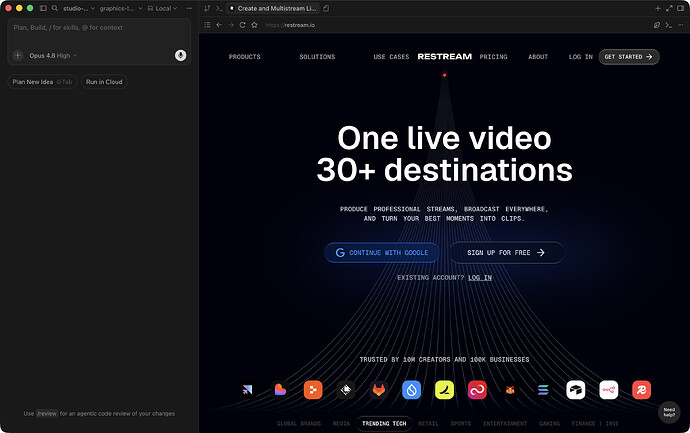Toggle the right side panel icon
The image size is (690, 433).
click(680, 8)
